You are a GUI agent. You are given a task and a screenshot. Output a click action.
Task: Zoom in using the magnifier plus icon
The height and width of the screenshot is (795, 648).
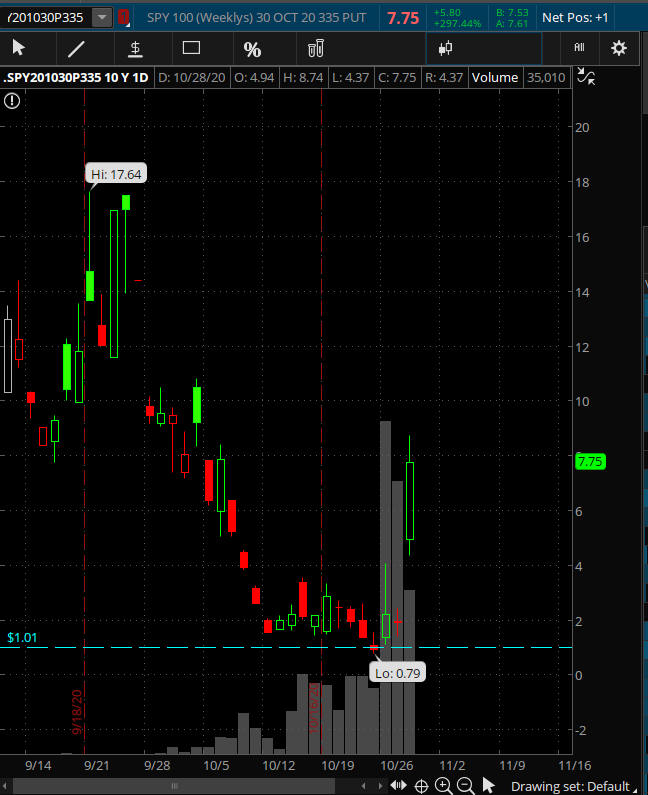pos(443,785)
